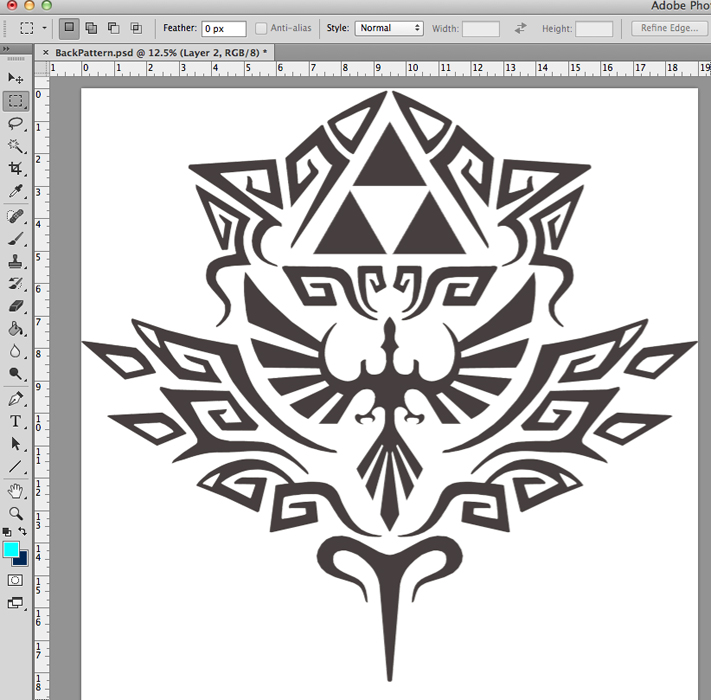
Task: Reset default foreground and background colors
Action: pyautogui.click(x=7, y=532)
